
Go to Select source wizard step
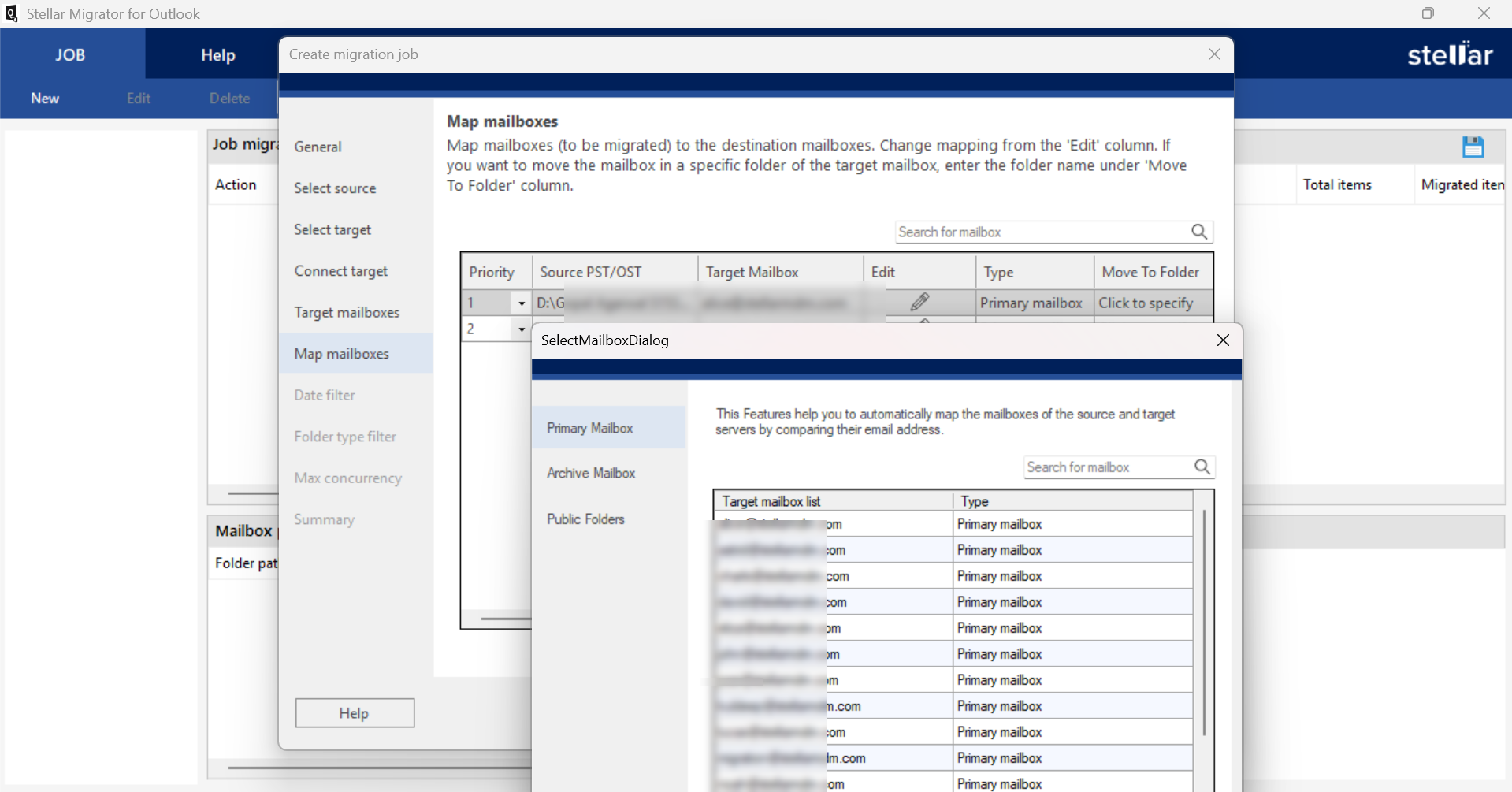coord(335,188)
